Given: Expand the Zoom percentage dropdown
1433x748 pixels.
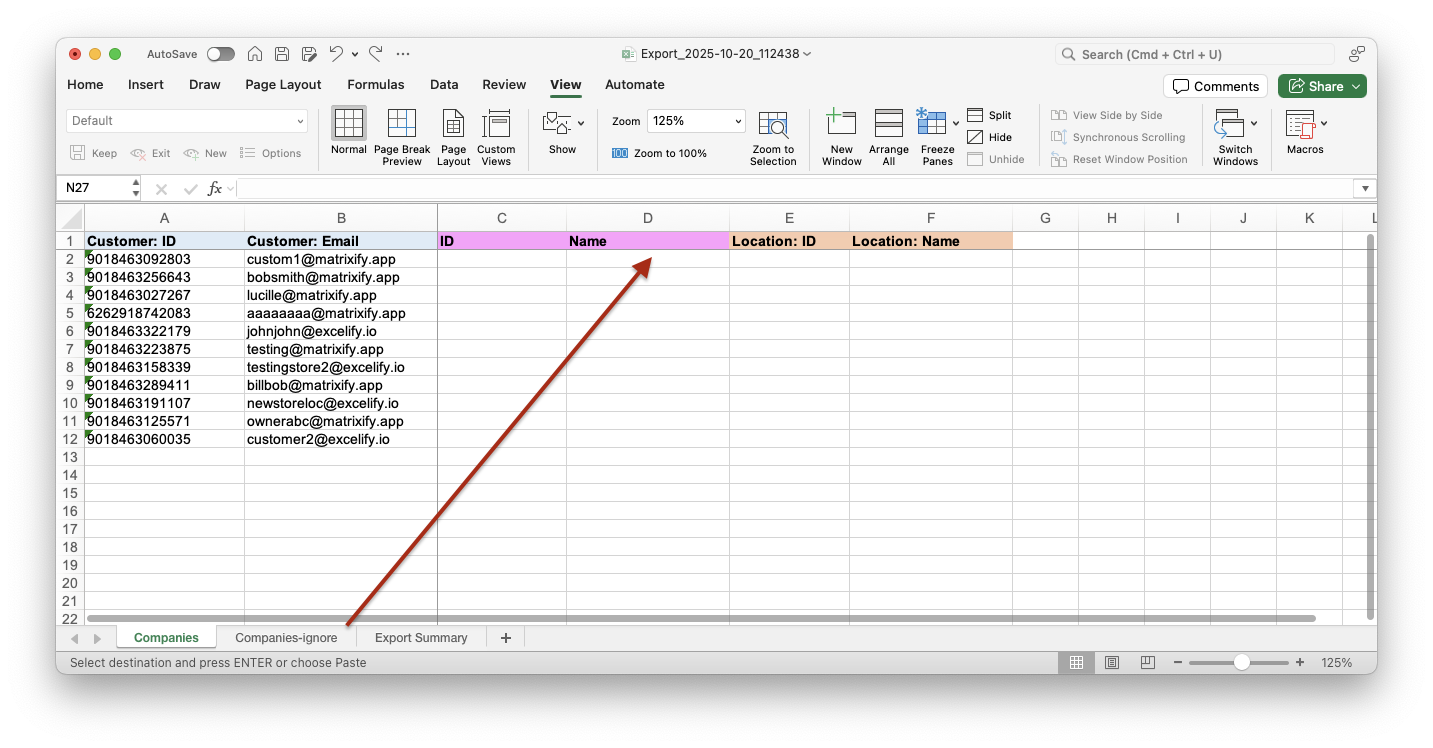Looking at the screenshot, I should 739,121.
